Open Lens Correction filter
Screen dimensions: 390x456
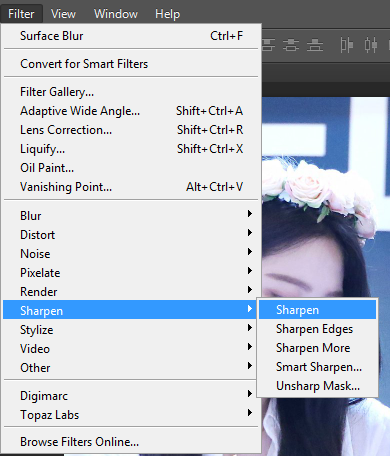(x=131, y=130)
